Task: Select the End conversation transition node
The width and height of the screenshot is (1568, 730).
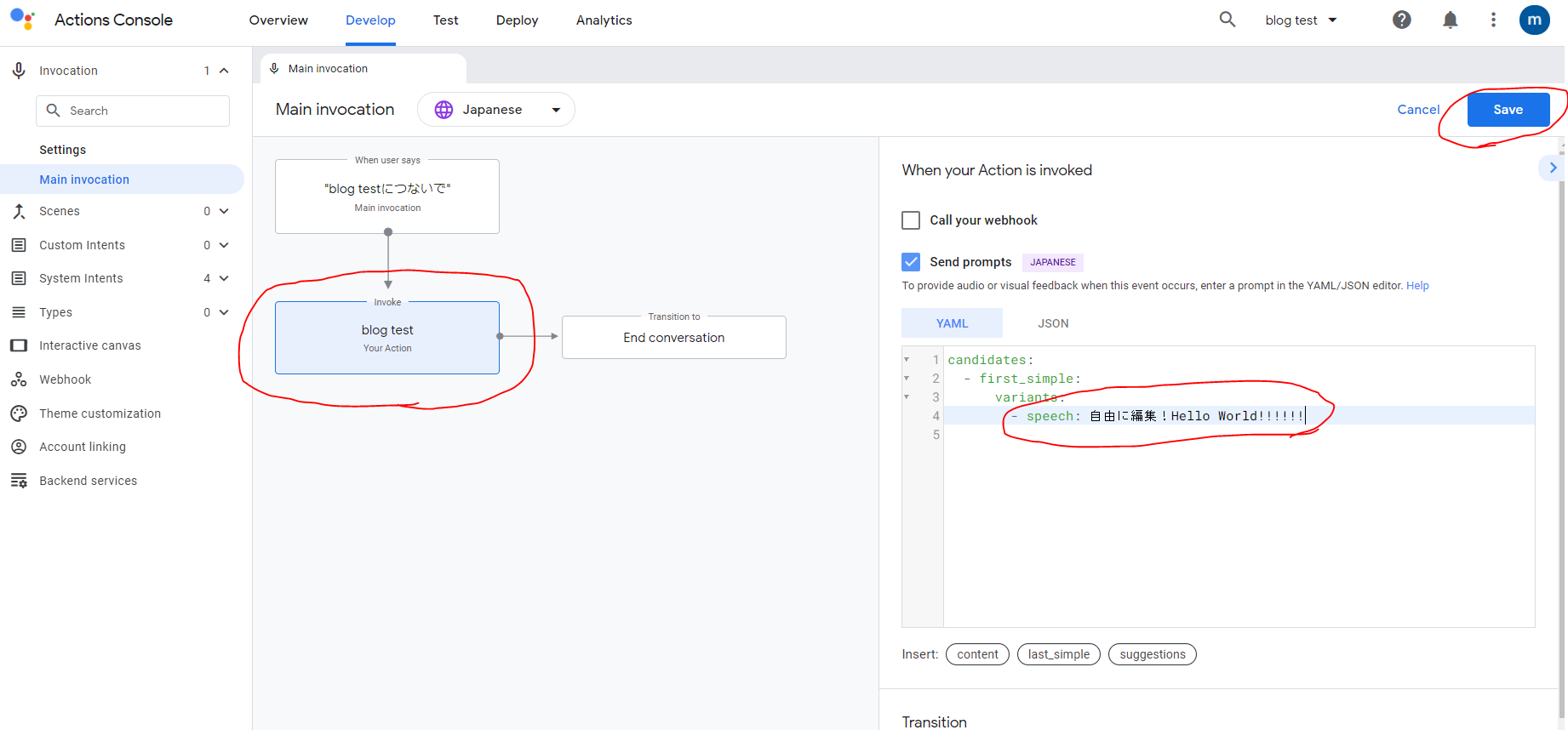Action: coord(674,338)
